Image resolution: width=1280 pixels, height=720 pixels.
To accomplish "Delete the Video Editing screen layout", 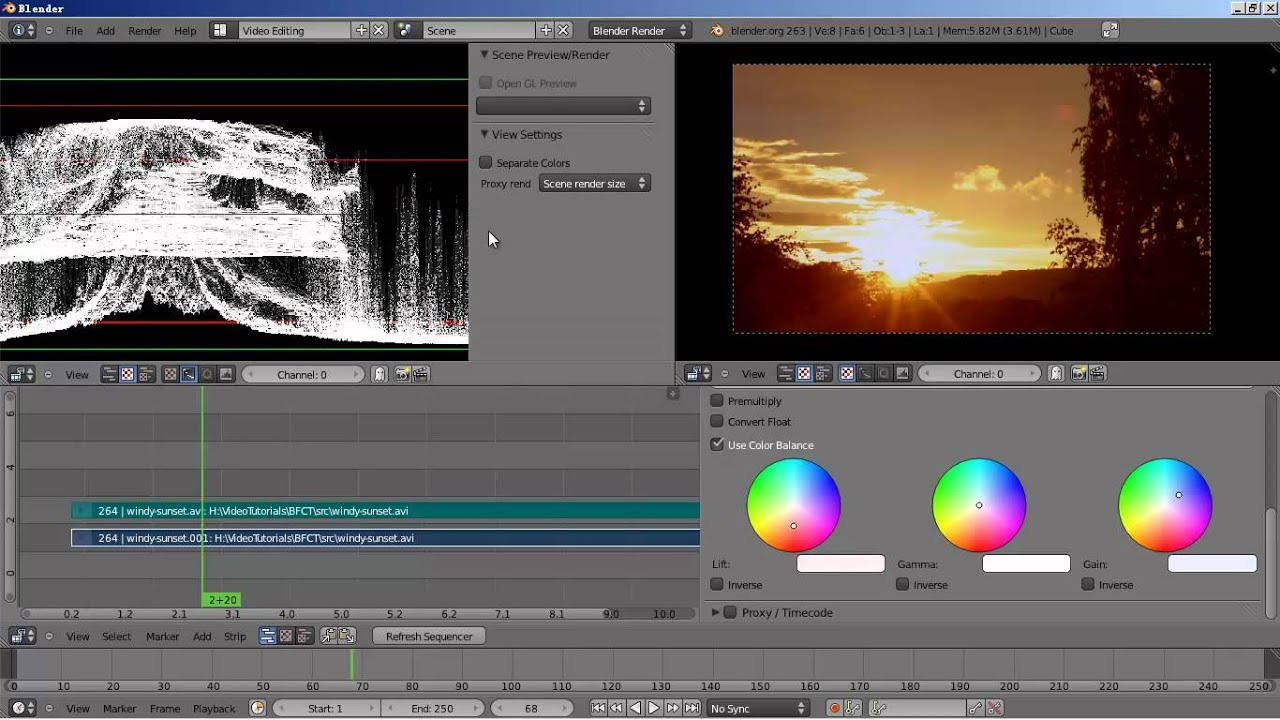I will [x=379, y=30].
